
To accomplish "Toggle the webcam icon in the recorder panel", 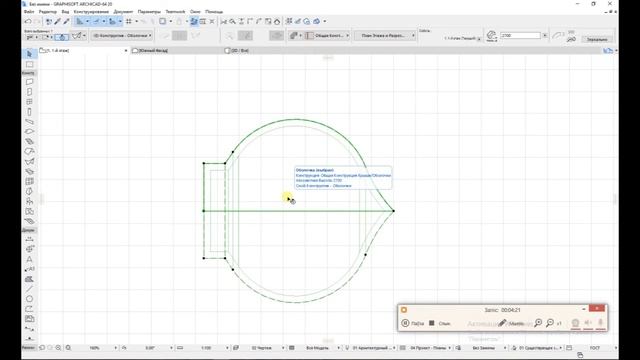I will [575, 323].
